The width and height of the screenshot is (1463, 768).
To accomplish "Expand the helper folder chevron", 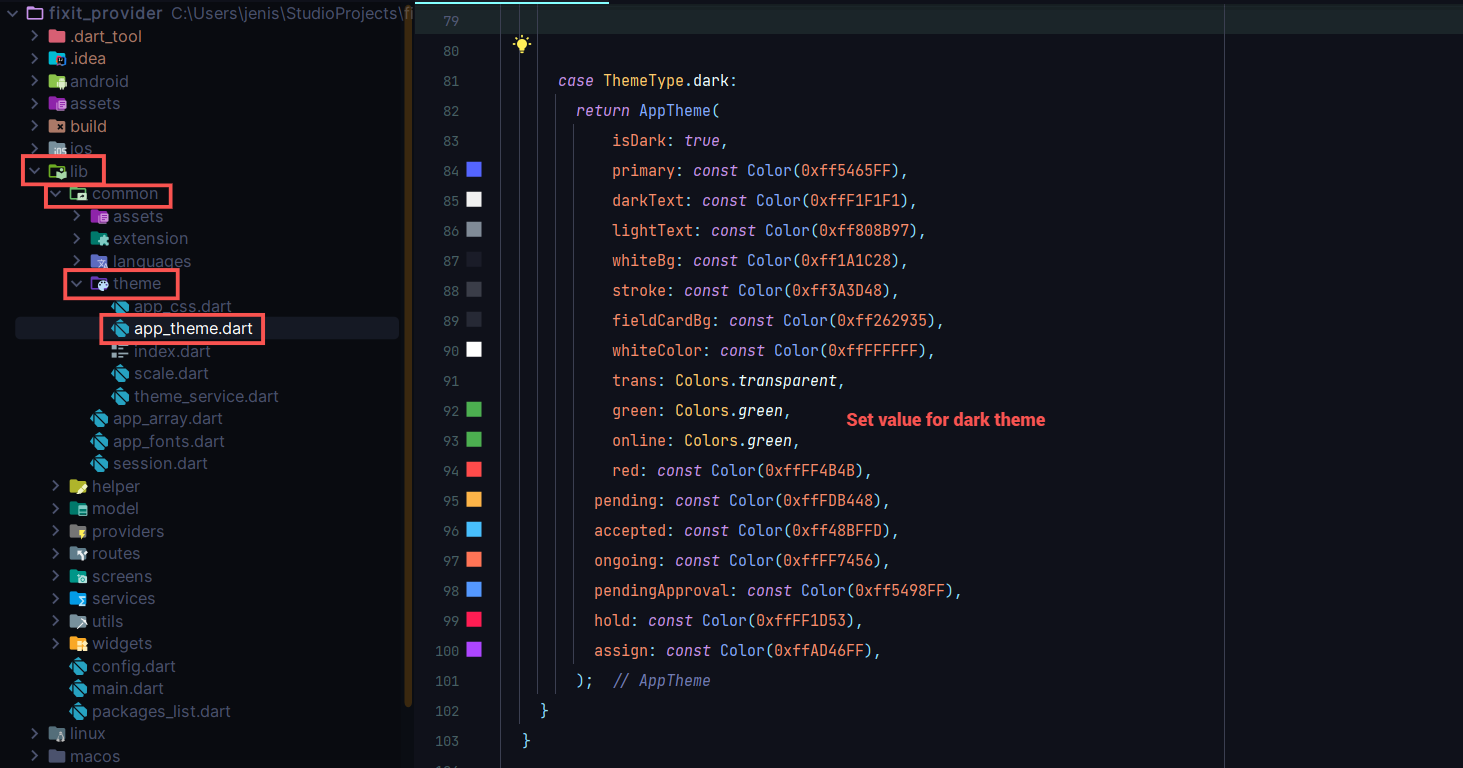I will (56, 487).
